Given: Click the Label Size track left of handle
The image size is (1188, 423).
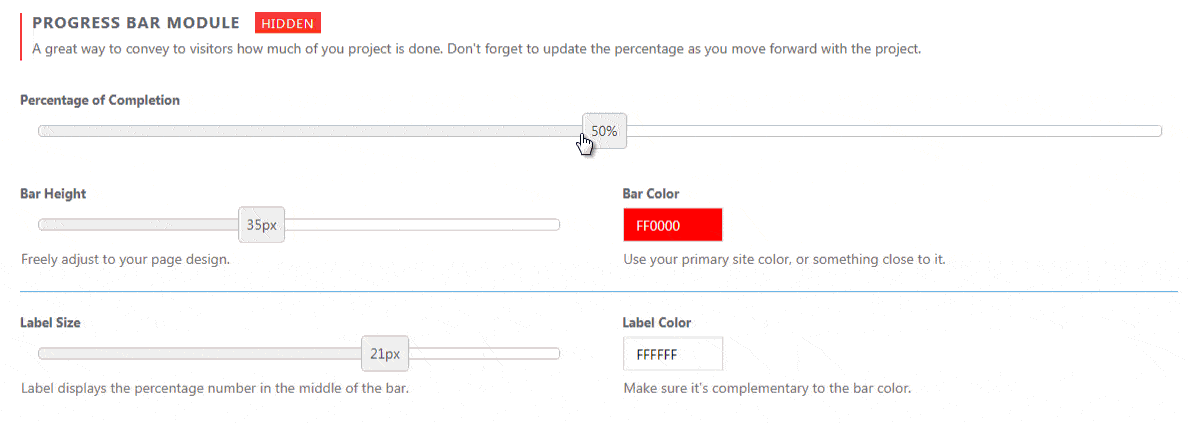Looking at the screenshot, I should (x=199, y=353).
